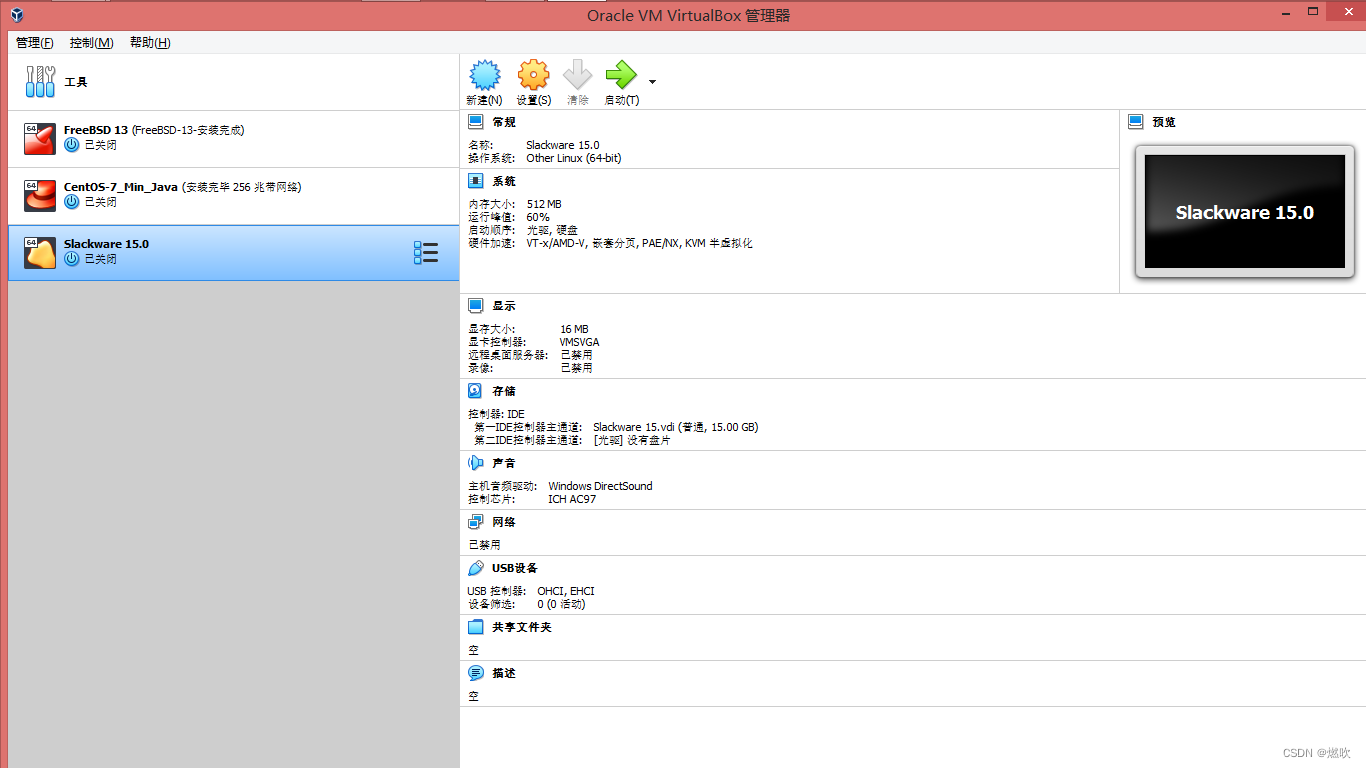Select the FreeBSD 13 VM icon

pyautogui.click(x=40, y=139)
